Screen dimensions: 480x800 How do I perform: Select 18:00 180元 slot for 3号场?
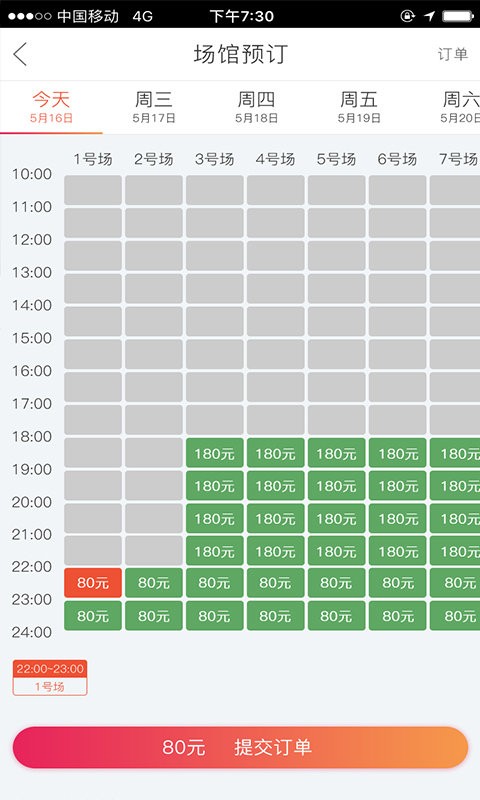tap(214, 453)
